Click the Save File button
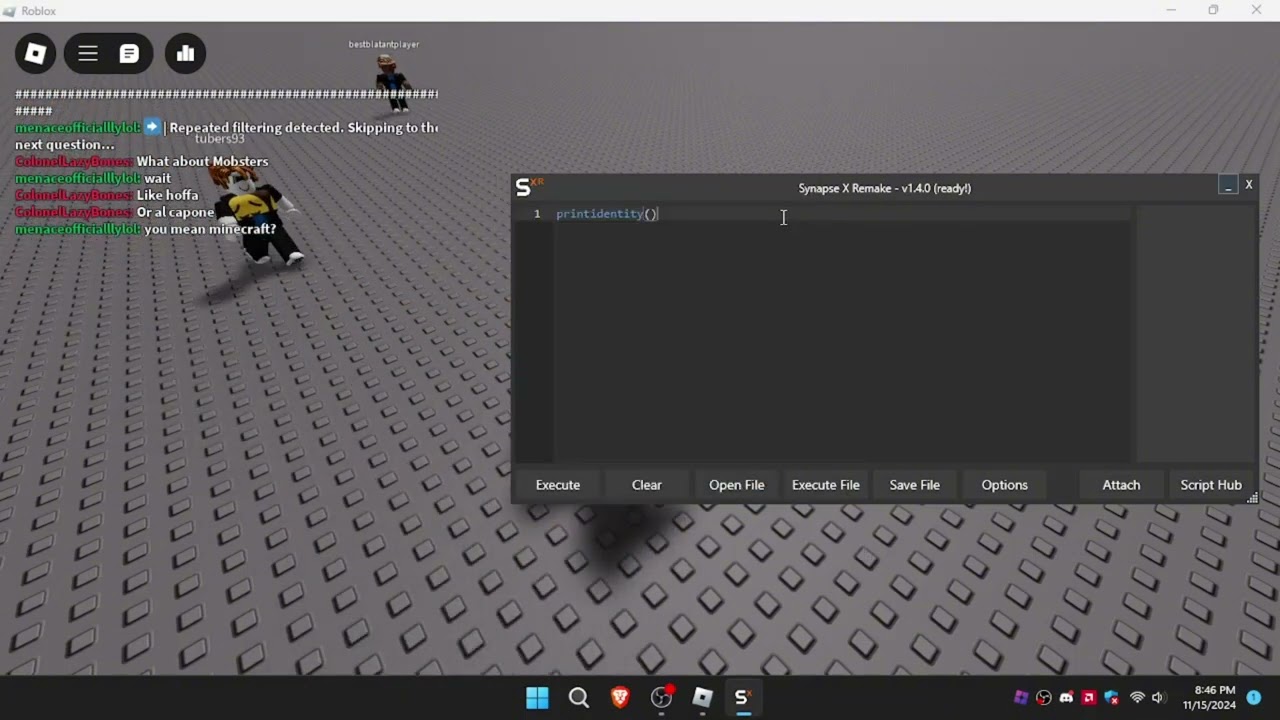This screenshot has width=1280, height=720. [x=915, y=485]
